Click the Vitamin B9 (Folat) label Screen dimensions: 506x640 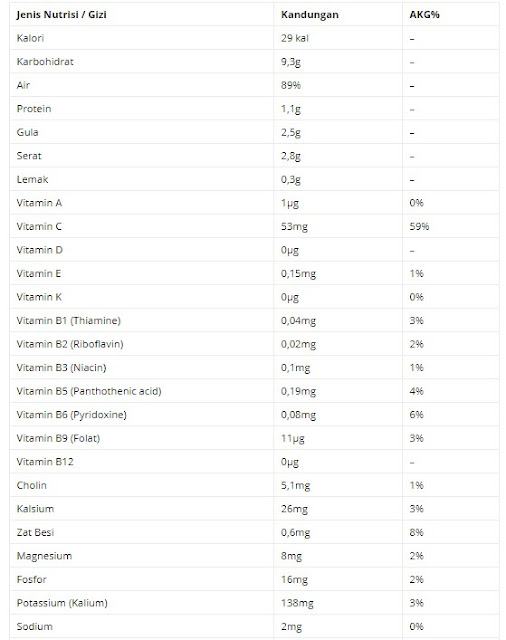58,438
